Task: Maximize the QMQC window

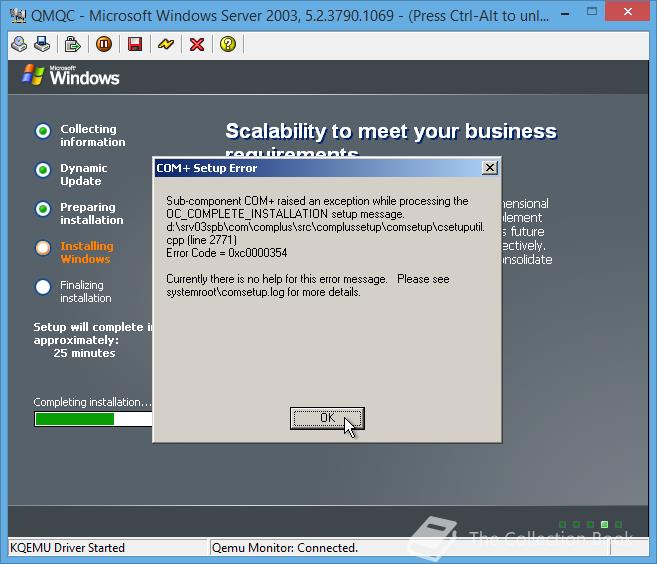Action: 592,12
